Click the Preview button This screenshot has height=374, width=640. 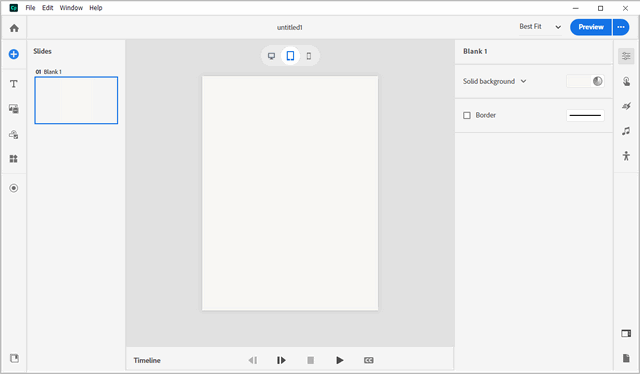pyautogui.click(x=591, y=27)
